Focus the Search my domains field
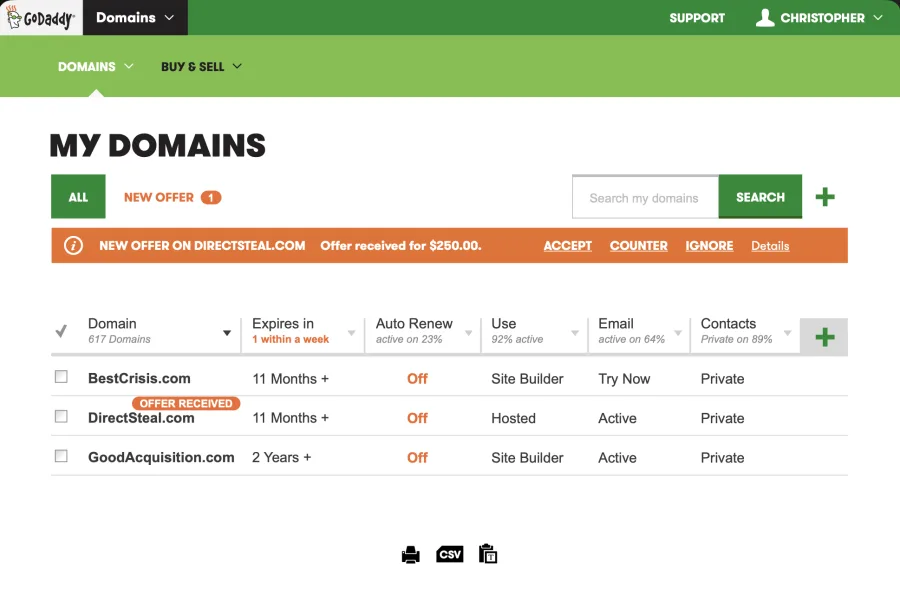 tap(645, 197)
